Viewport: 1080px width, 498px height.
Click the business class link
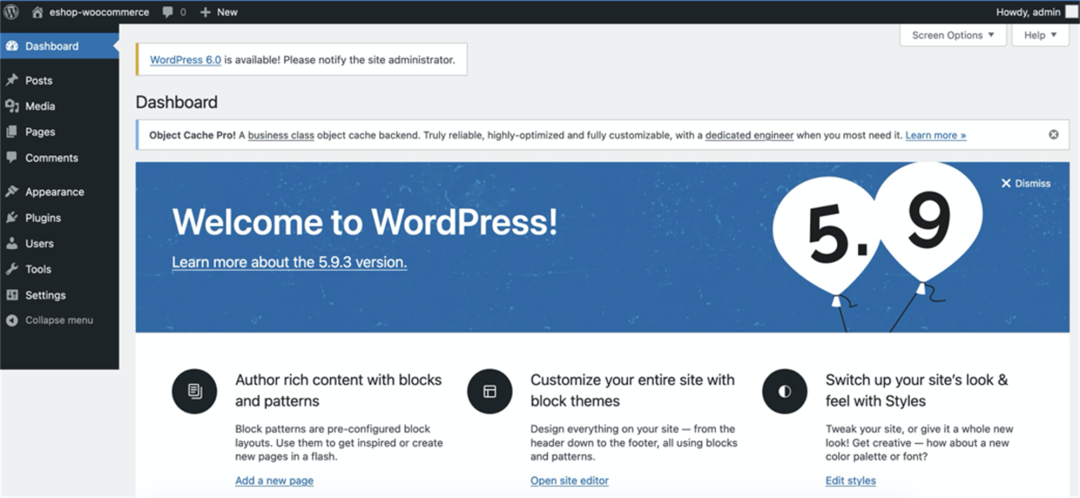281,136
